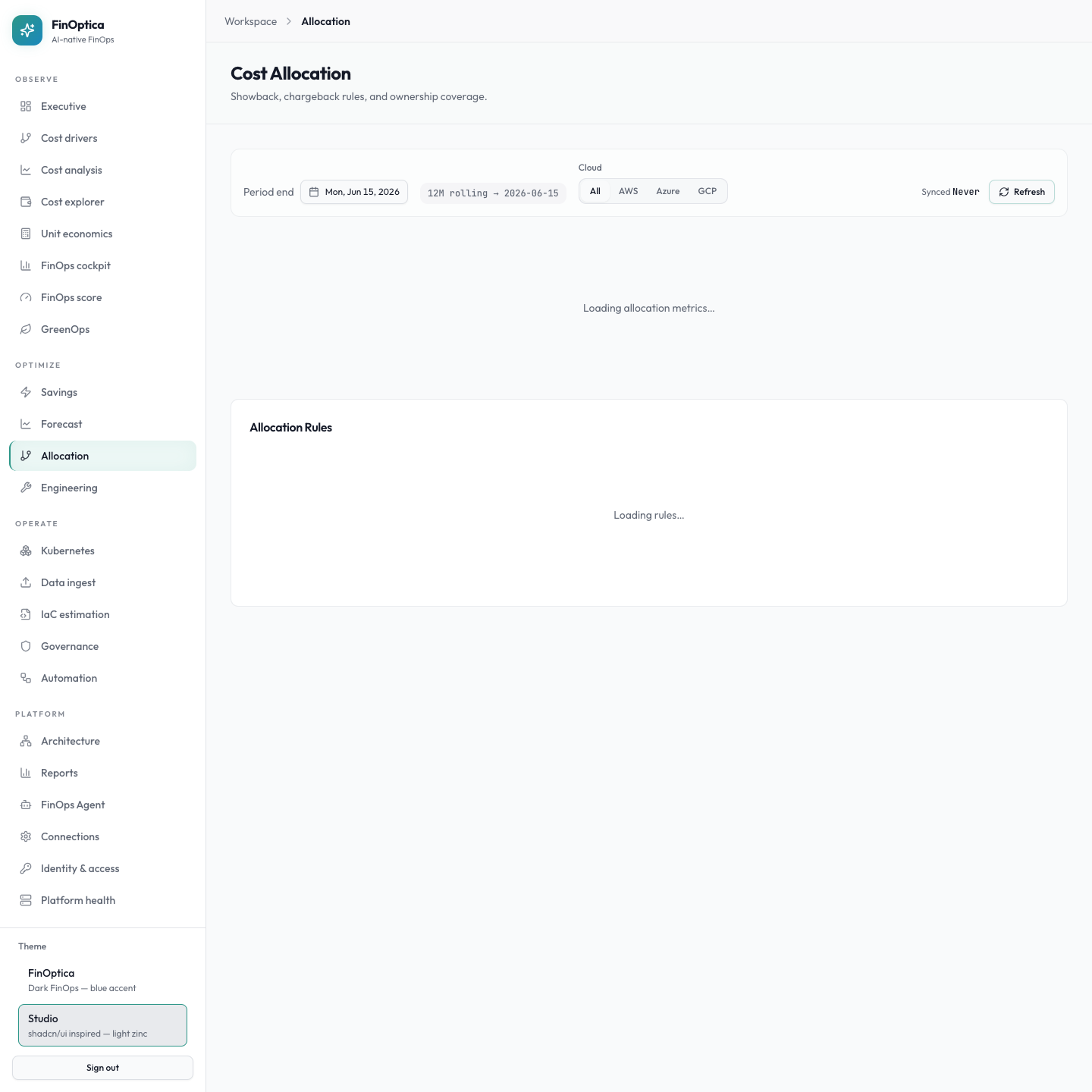Go to the Connections page
Screen dimensions: 1092x1092
tap(102, 836)
